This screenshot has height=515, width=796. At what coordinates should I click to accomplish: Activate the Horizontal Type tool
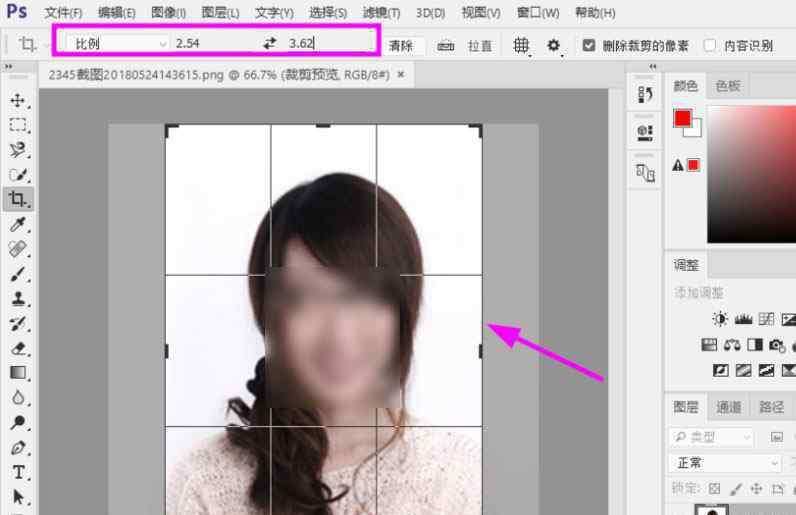(x=18, y=472)
